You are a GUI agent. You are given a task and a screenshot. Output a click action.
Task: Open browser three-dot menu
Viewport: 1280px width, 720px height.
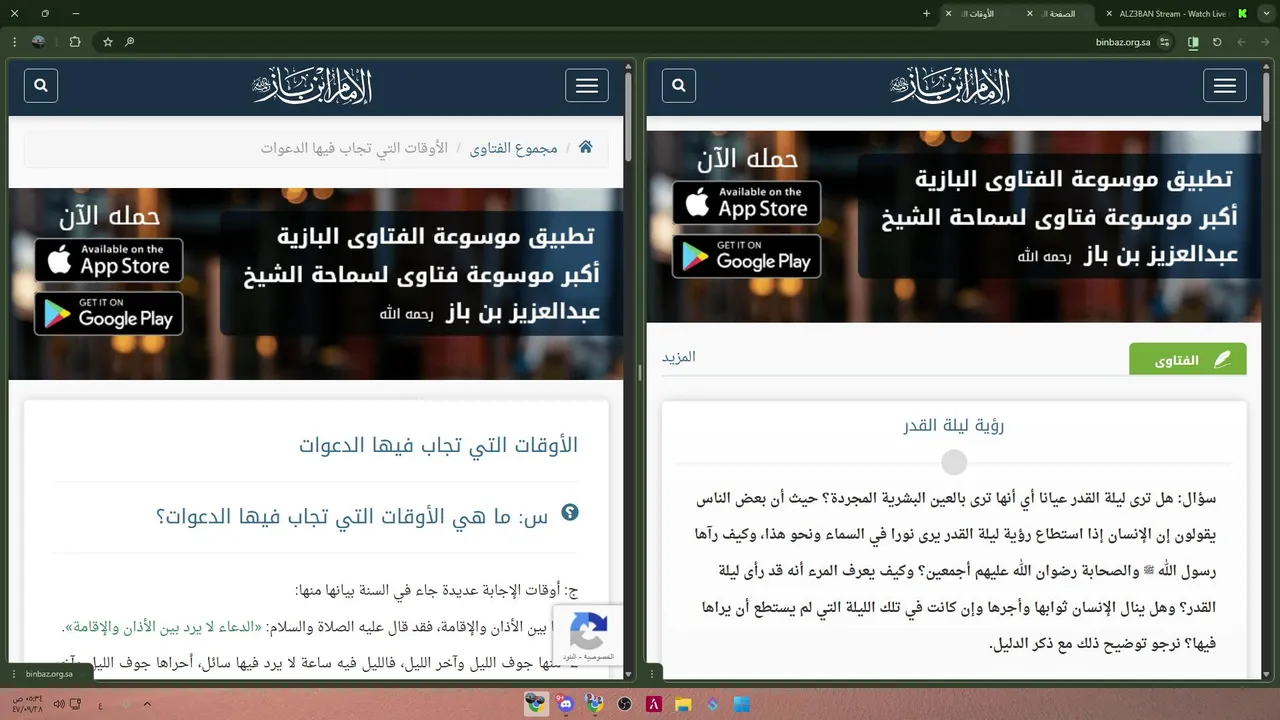pos(14,42)
